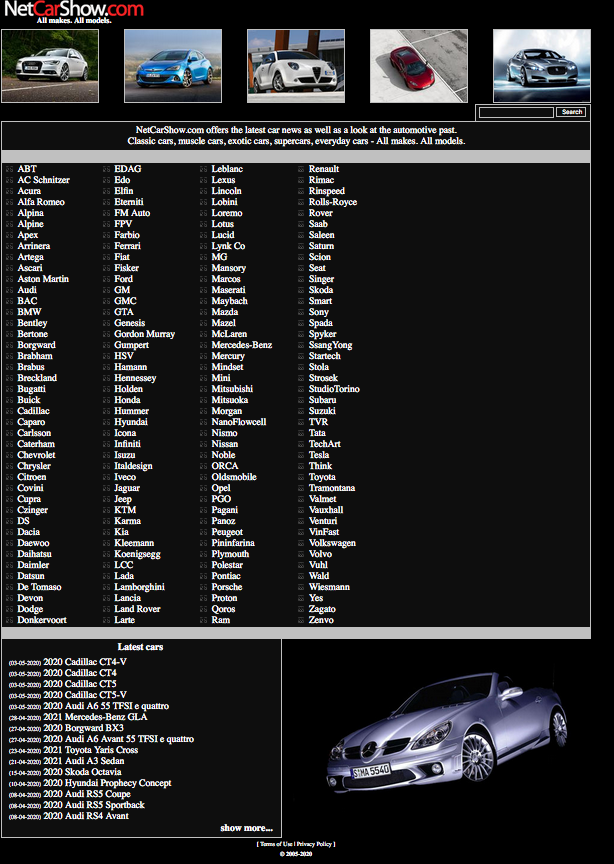Click the NetCarShow.com logo
The image size is (614, 864).
pyautogui.click(x=74, y=11)
